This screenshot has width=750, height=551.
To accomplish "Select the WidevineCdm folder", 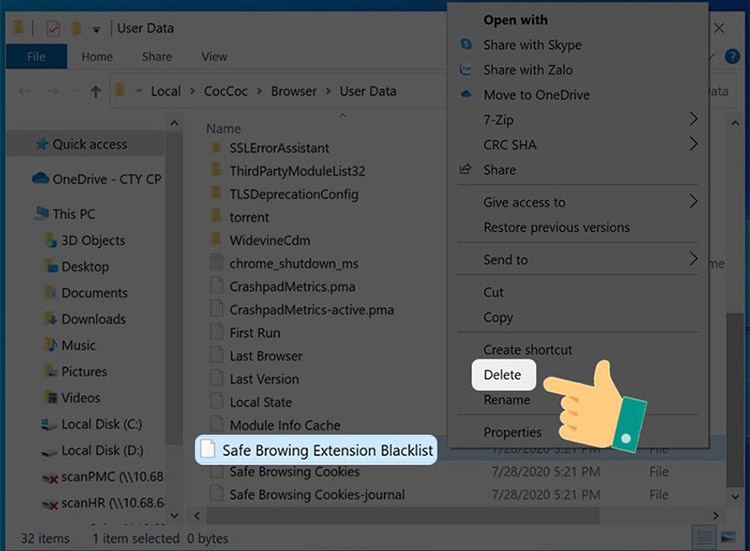I will pos(269,240).
